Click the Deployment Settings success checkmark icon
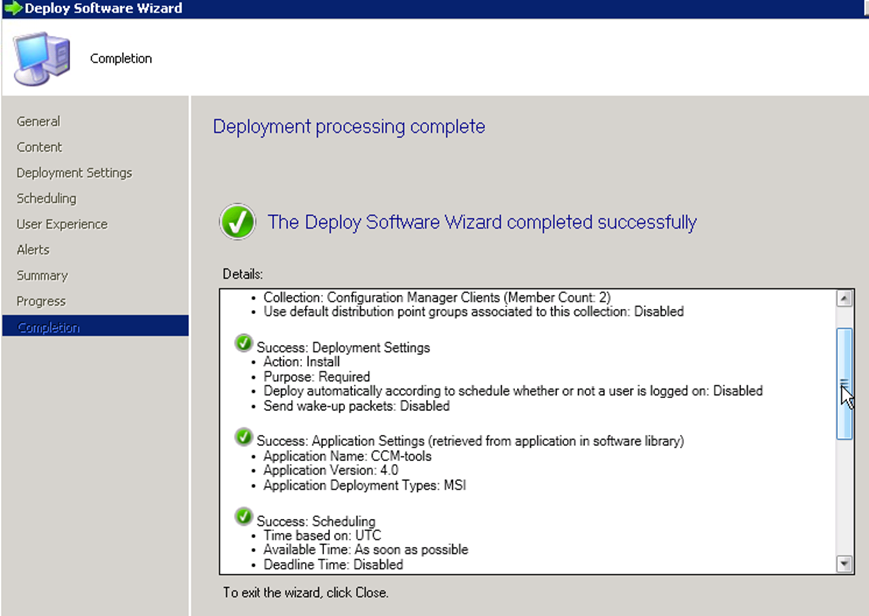The height and width of the screenshot is (616, 869). click(x=243, y=343)
